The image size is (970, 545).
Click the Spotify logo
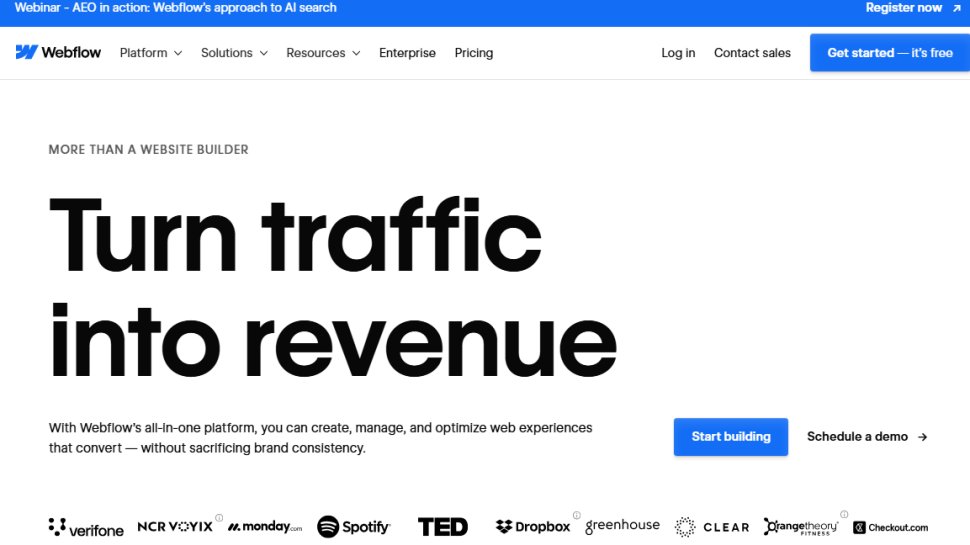point(354,527)
